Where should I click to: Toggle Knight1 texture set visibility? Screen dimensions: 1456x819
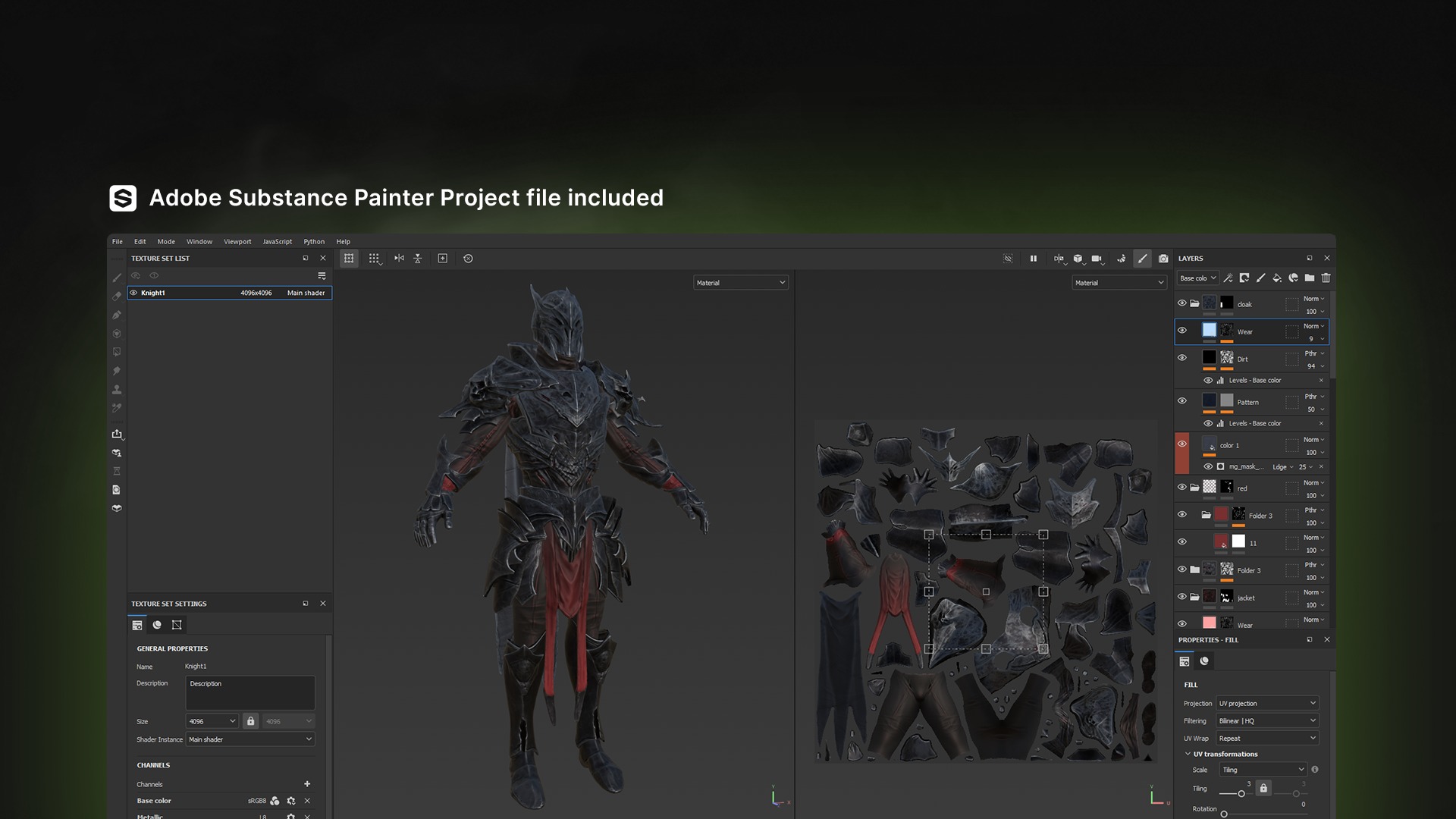point(133,293)
